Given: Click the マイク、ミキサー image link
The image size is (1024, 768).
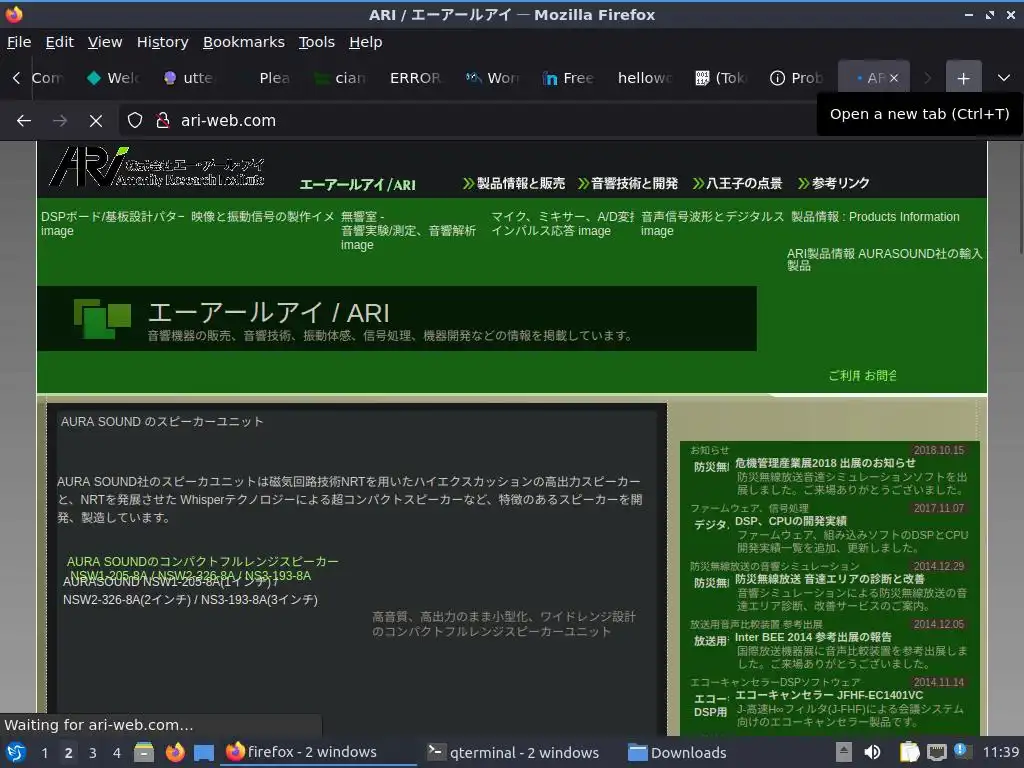Looking at the screenshot, I should point(562,223).
